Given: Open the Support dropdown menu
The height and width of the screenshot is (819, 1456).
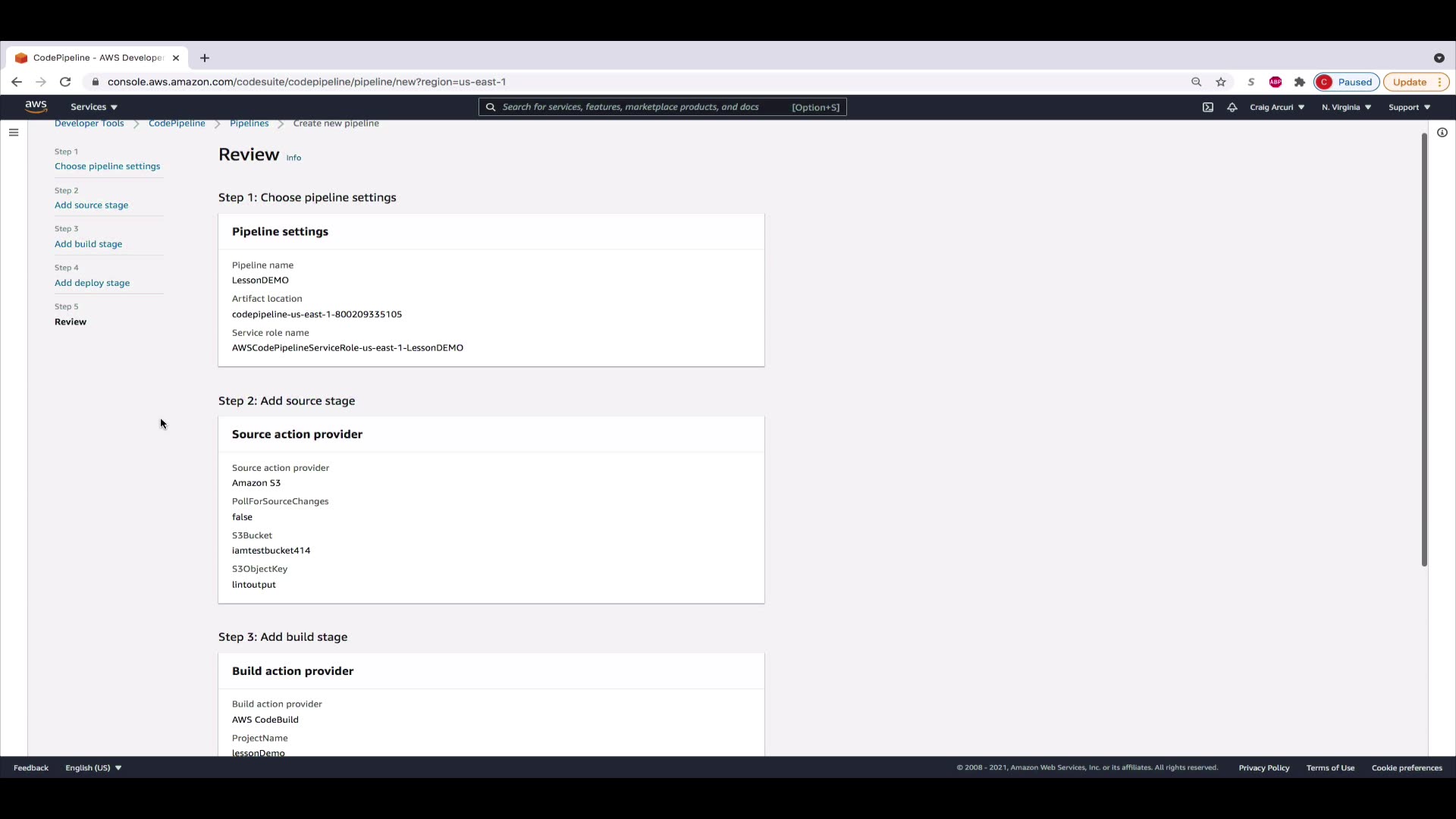Looking at the screenshot, I should click(x=1409, y=107).
